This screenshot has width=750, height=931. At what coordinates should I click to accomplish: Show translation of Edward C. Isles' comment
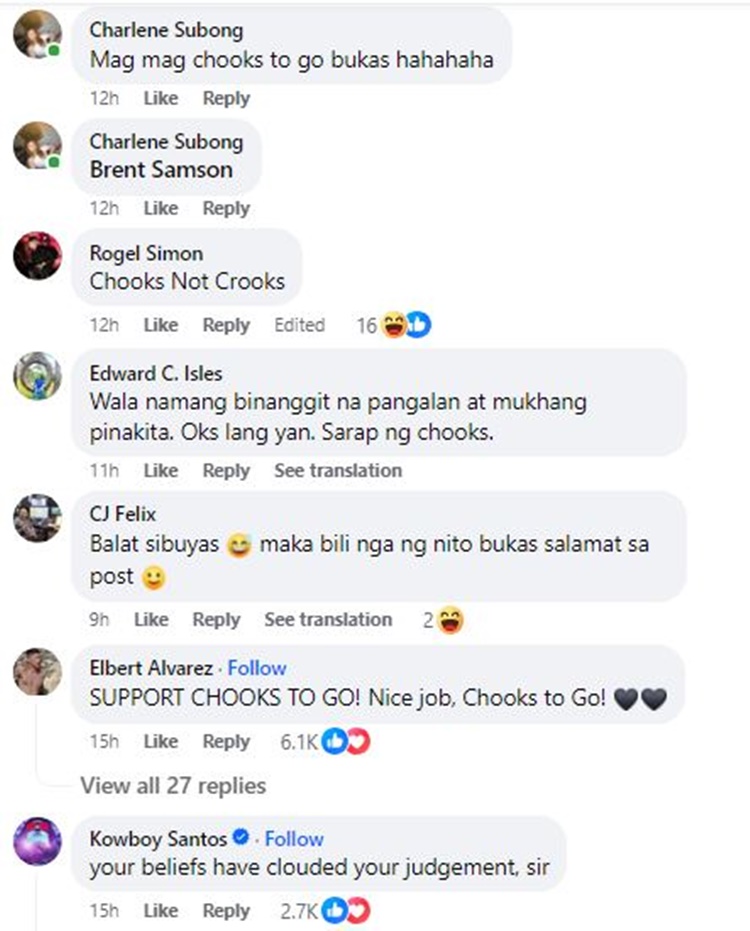tap(338, 470)
